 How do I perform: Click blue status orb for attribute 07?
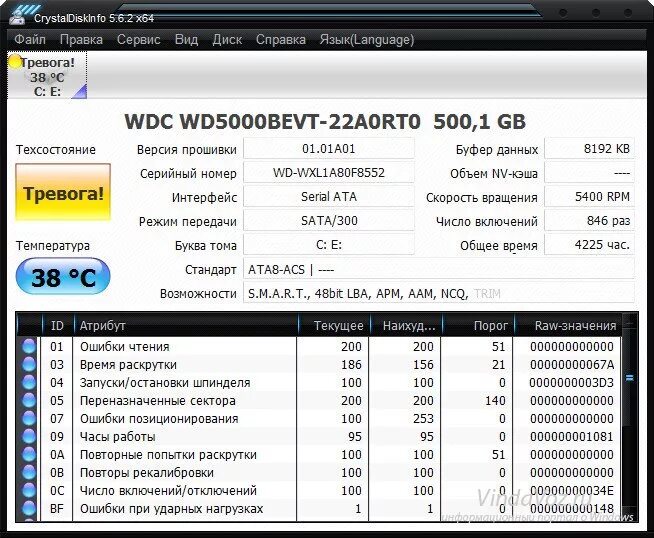click(29, 418)
